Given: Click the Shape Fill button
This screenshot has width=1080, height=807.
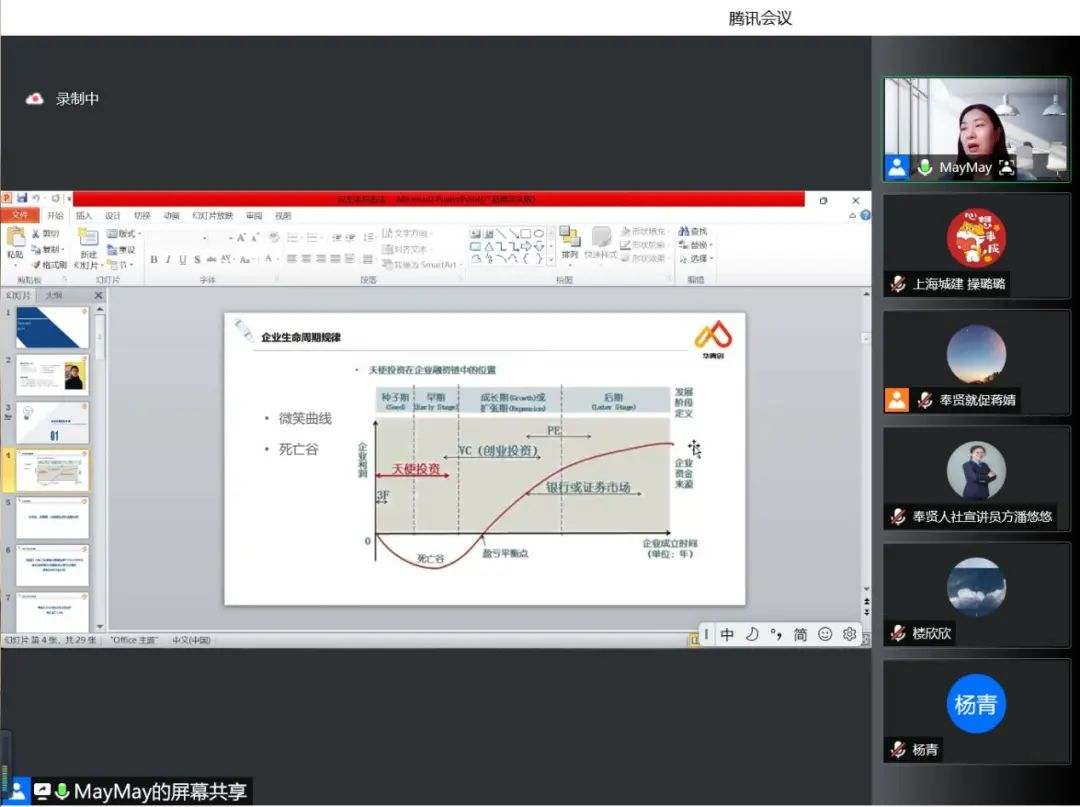Looking at the screenshot, I should [643, 231].
